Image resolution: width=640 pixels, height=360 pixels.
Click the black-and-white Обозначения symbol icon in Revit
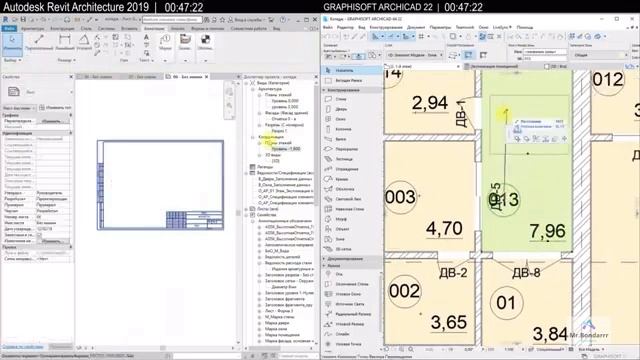click(205, 42)
